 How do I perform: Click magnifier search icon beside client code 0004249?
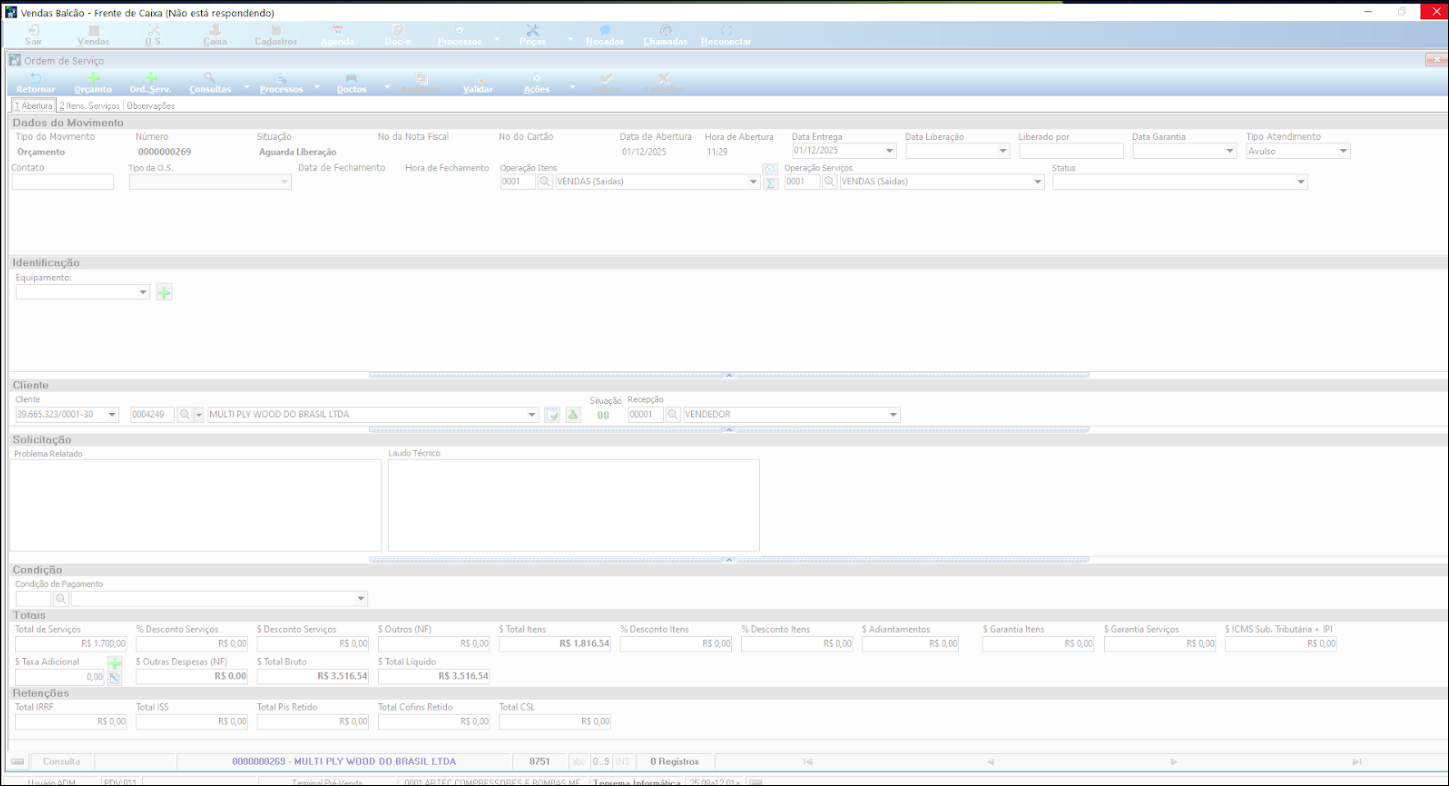185,415
